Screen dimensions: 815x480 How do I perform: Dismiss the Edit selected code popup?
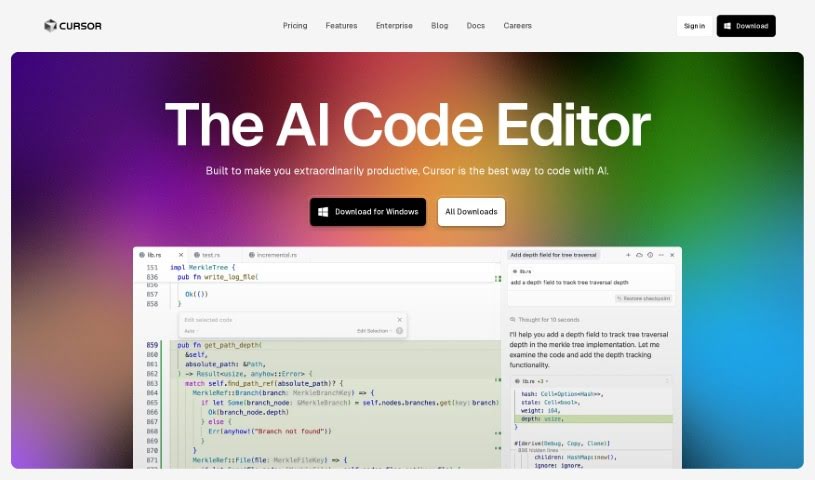click(399, 319)
